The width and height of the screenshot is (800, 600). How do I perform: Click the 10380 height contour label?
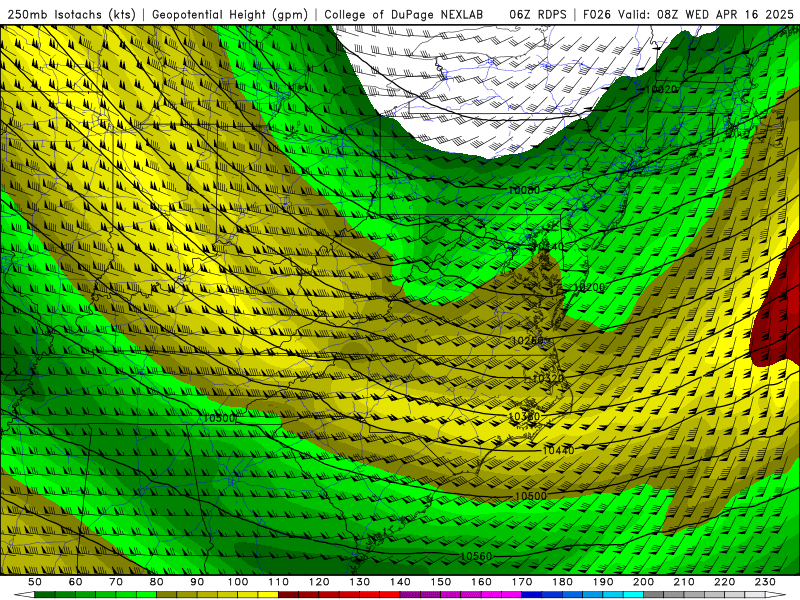tap(524, 417)
